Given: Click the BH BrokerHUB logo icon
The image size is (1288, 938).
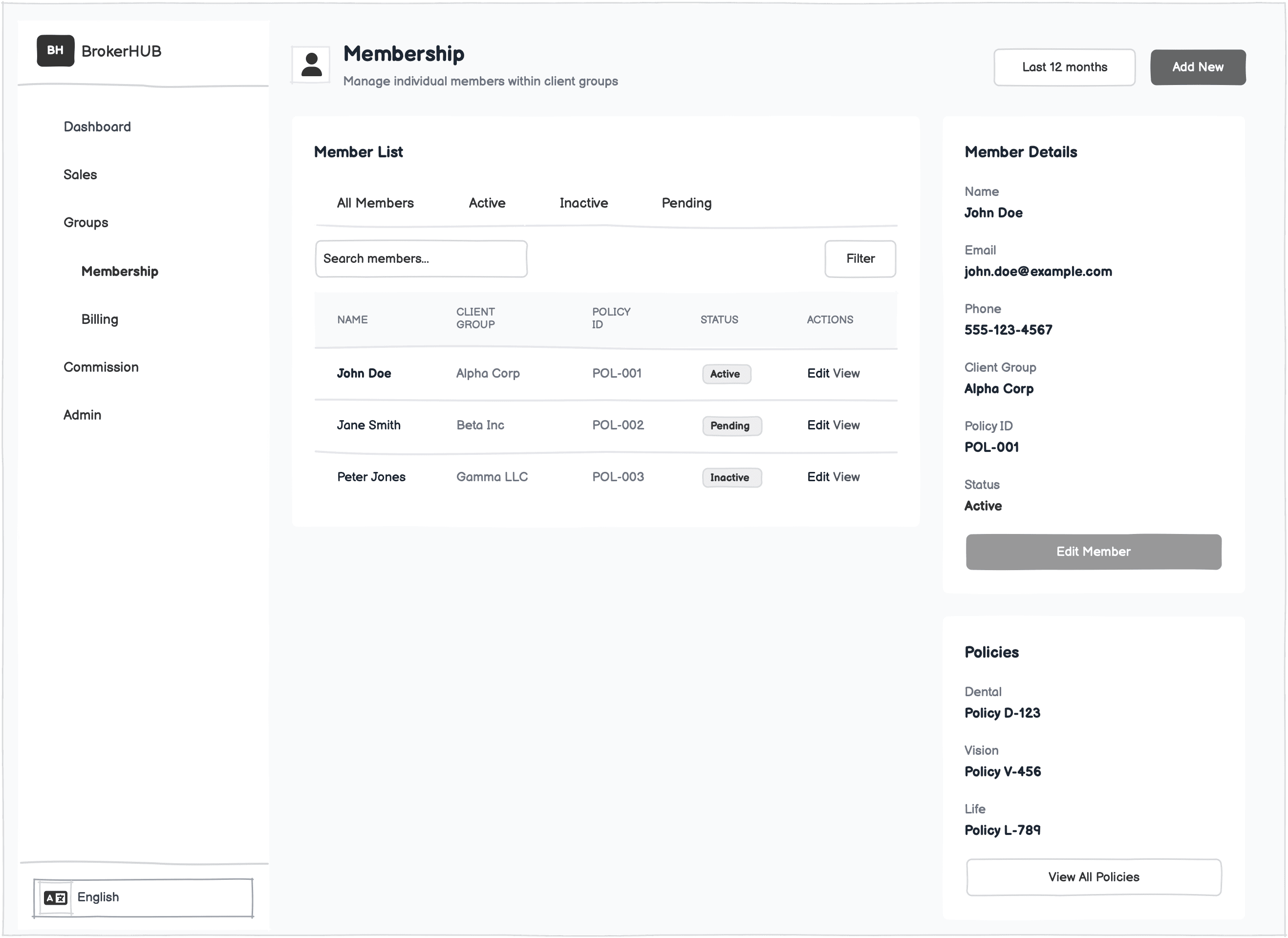Looking at the screenshot, I should point(55,50).
